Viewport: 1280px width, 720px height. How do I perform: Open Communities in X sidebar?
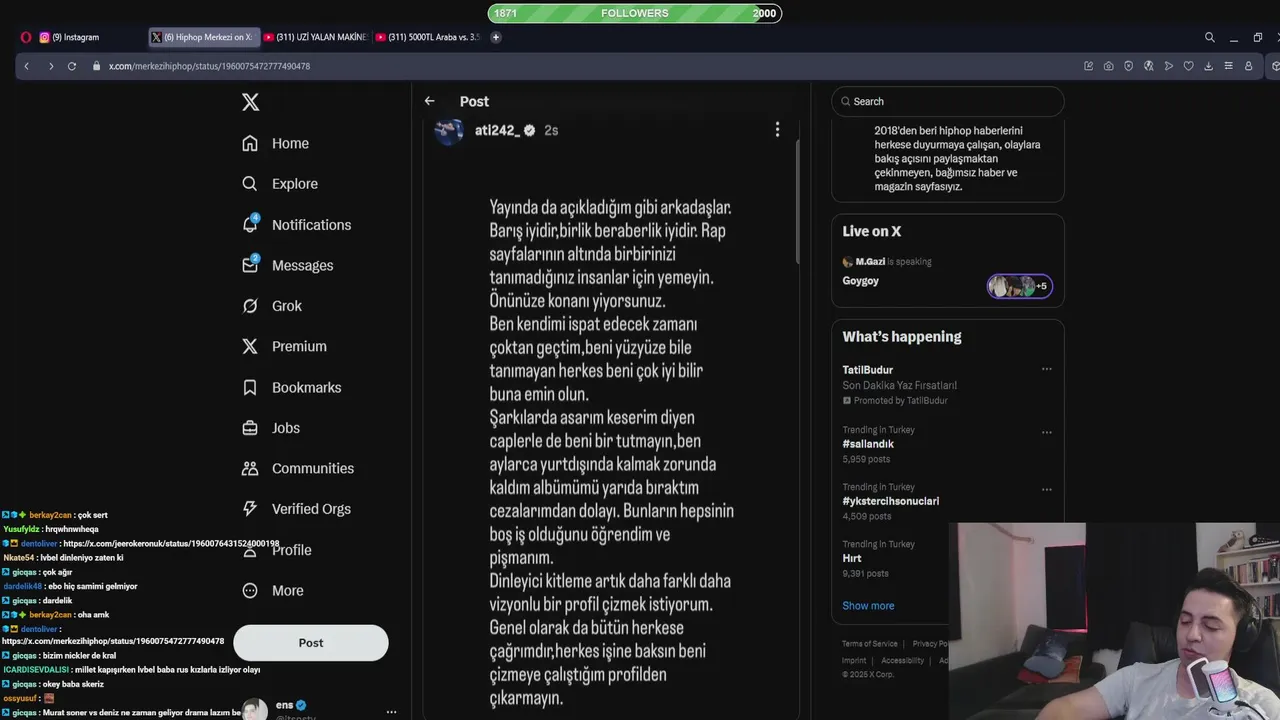pyautogui.click(x=298, y=468)
